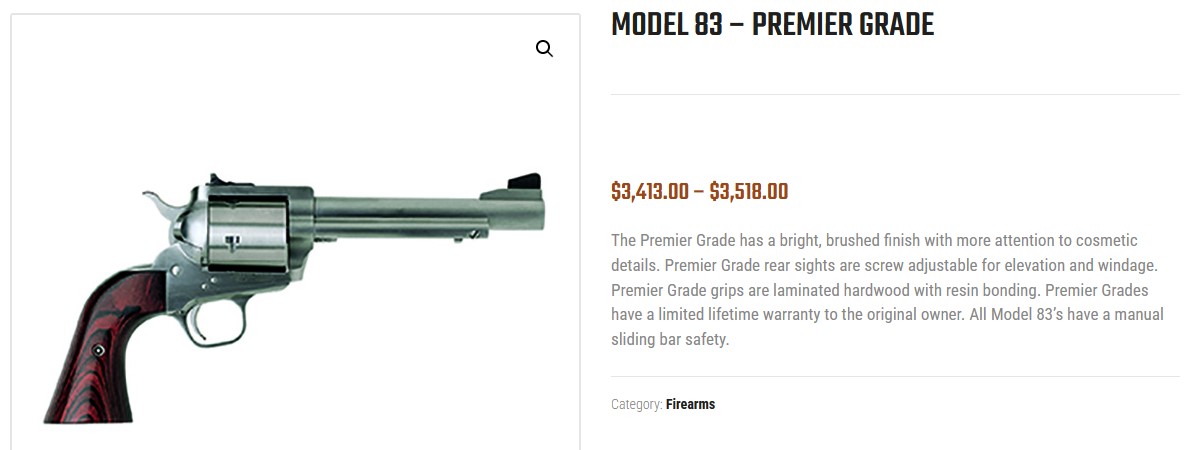Select the Model 83 – Premier Grade title
The image size is (1194, 450).
(x=772, y=25)
